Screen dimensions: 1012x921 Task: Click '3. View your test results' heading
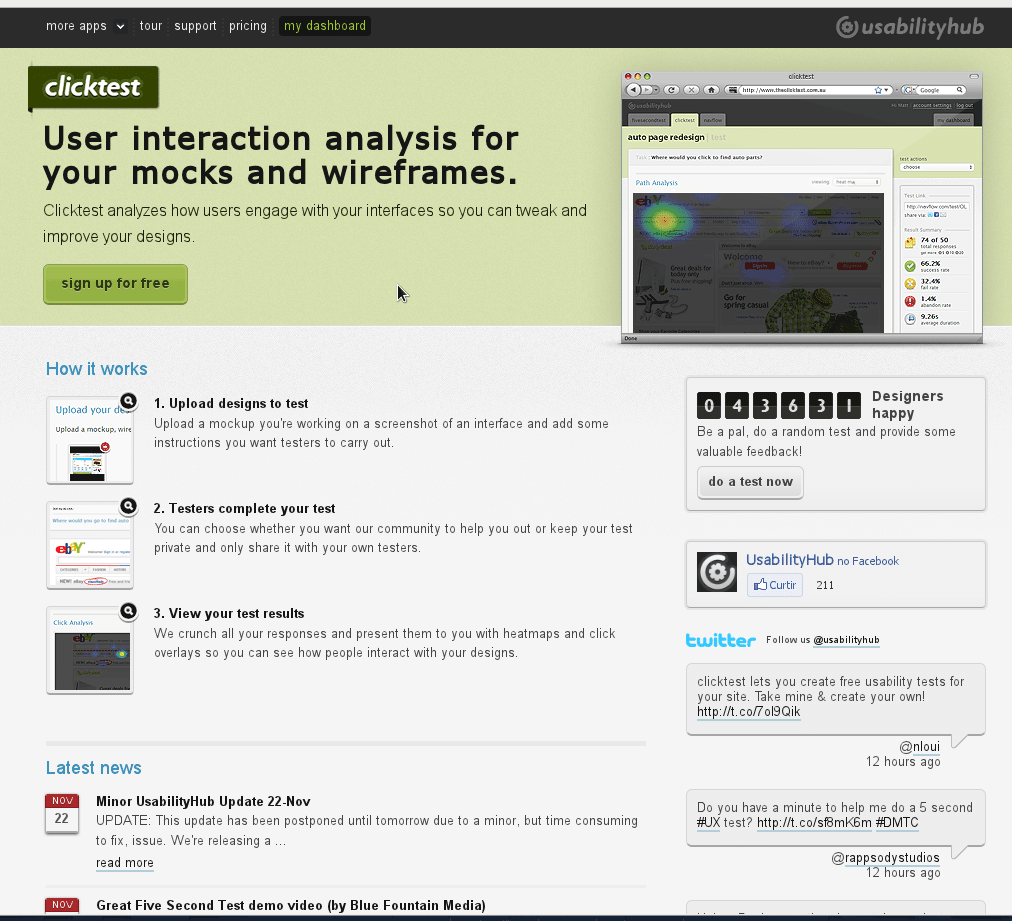229,613
